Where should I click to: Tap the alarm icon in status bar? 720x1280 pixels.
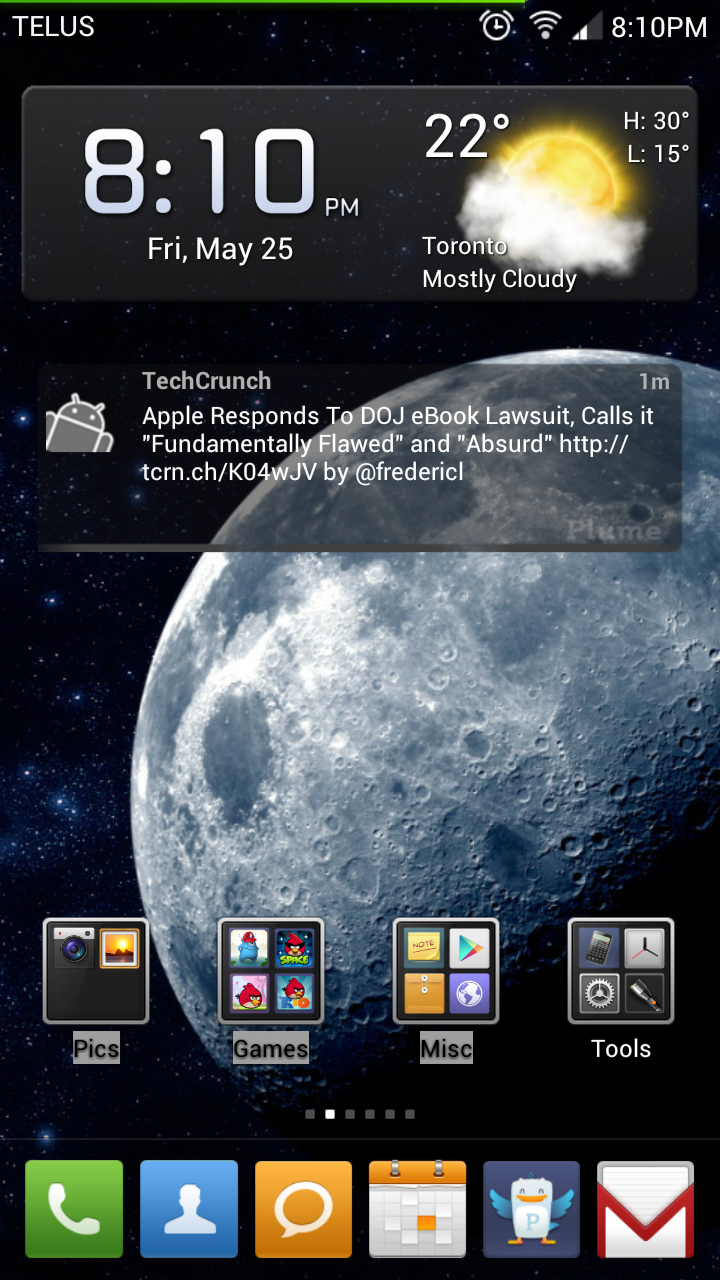[497, 25]
